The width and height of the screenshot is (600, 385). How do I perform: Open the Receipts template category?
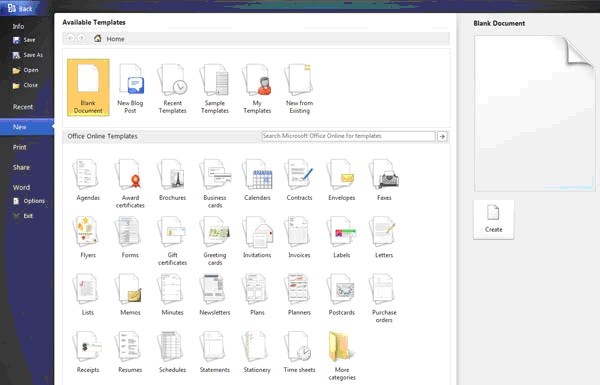click(x=88, y=352)
